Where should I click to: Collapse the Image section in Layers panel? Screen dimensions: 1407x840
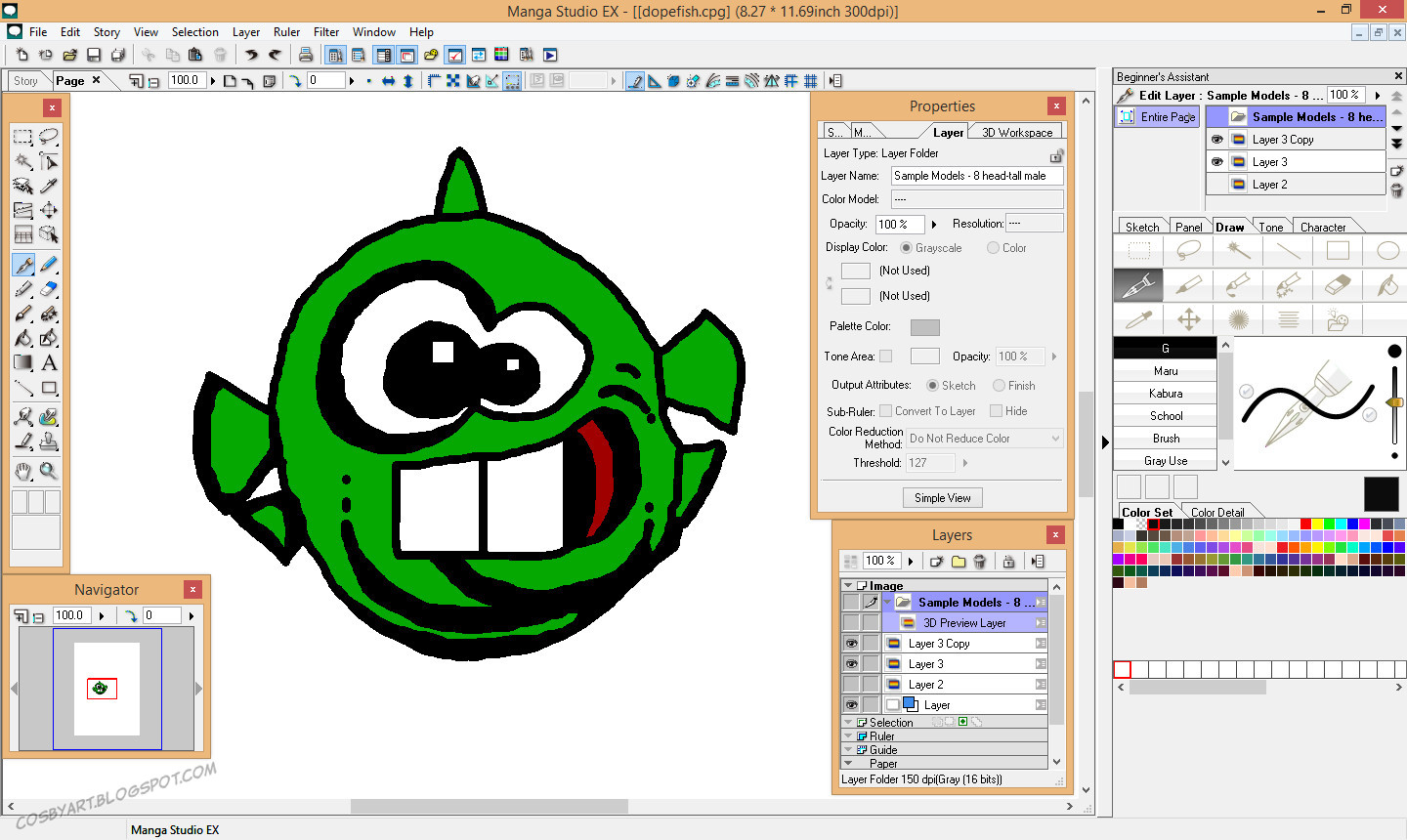[x=848, y=586]
